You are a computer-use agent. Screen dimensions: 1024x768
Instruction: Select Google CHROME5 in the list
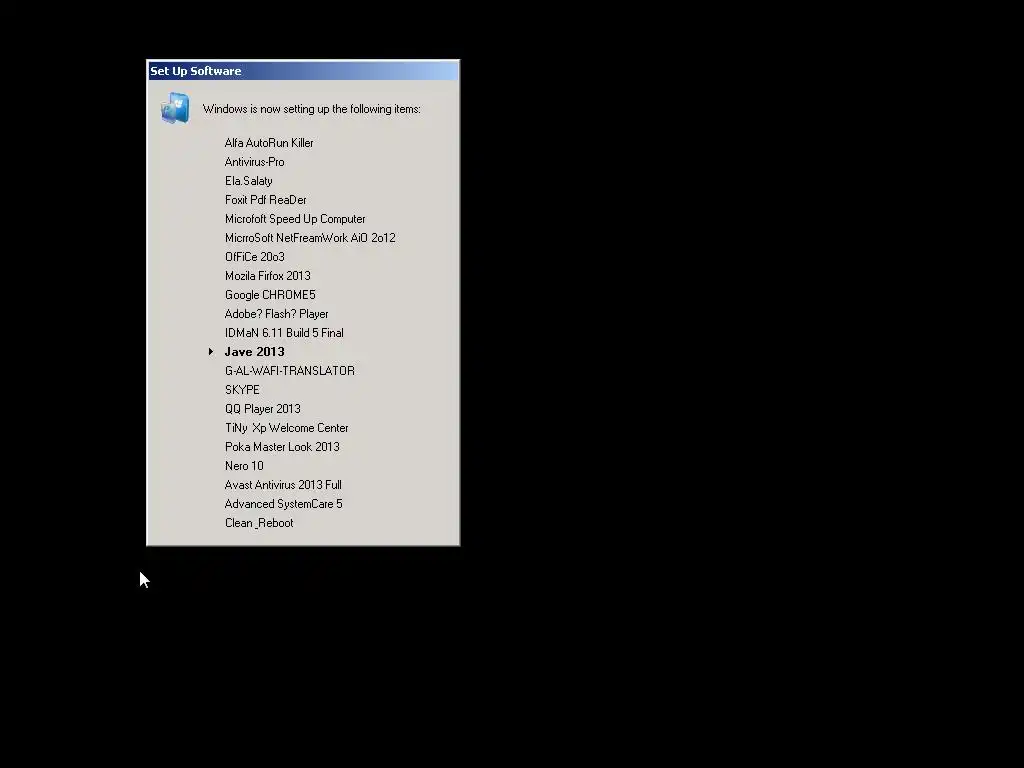(270, 295)
